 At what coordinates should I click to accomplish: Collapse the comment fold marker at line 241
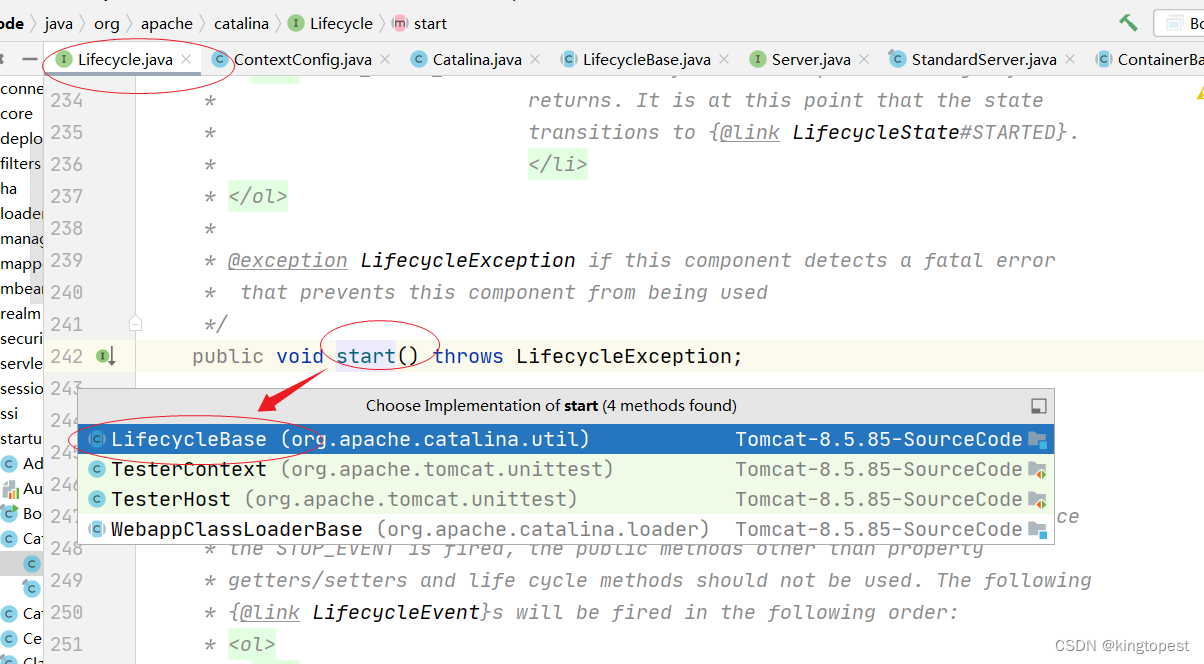click(135, 323)
